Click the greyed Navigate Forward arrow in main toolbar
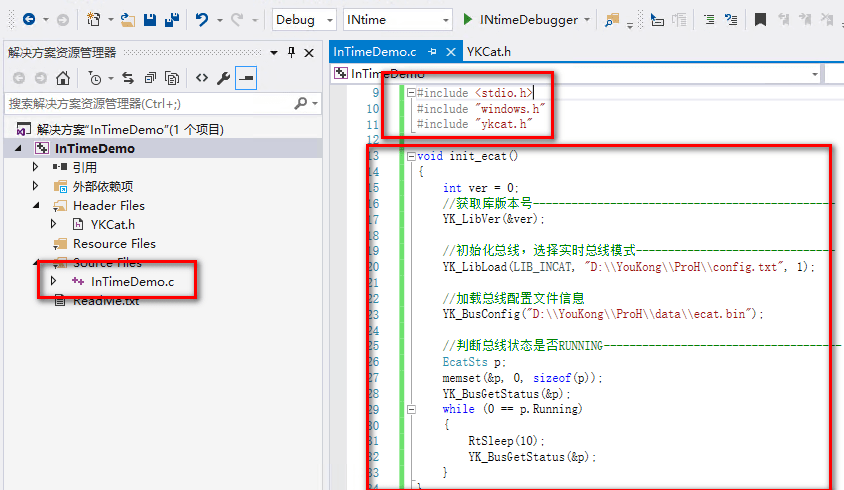This screenshot has width=844, height=490. (x=63, y=20)
